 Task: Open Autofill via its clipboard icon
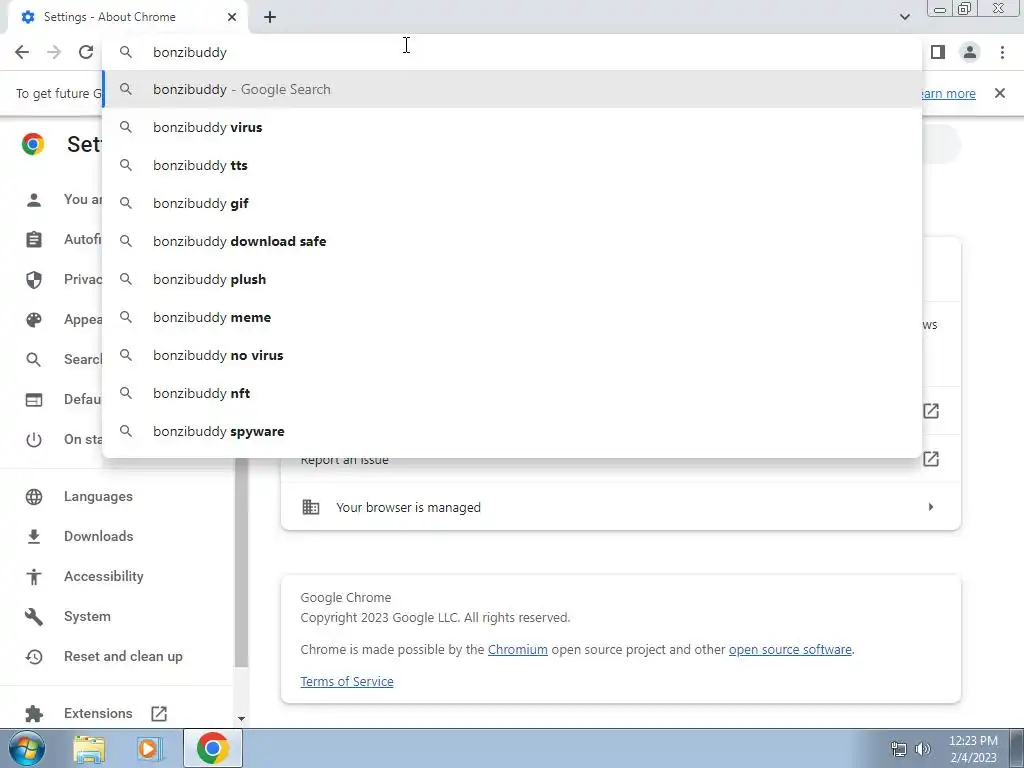pos(33,240)
